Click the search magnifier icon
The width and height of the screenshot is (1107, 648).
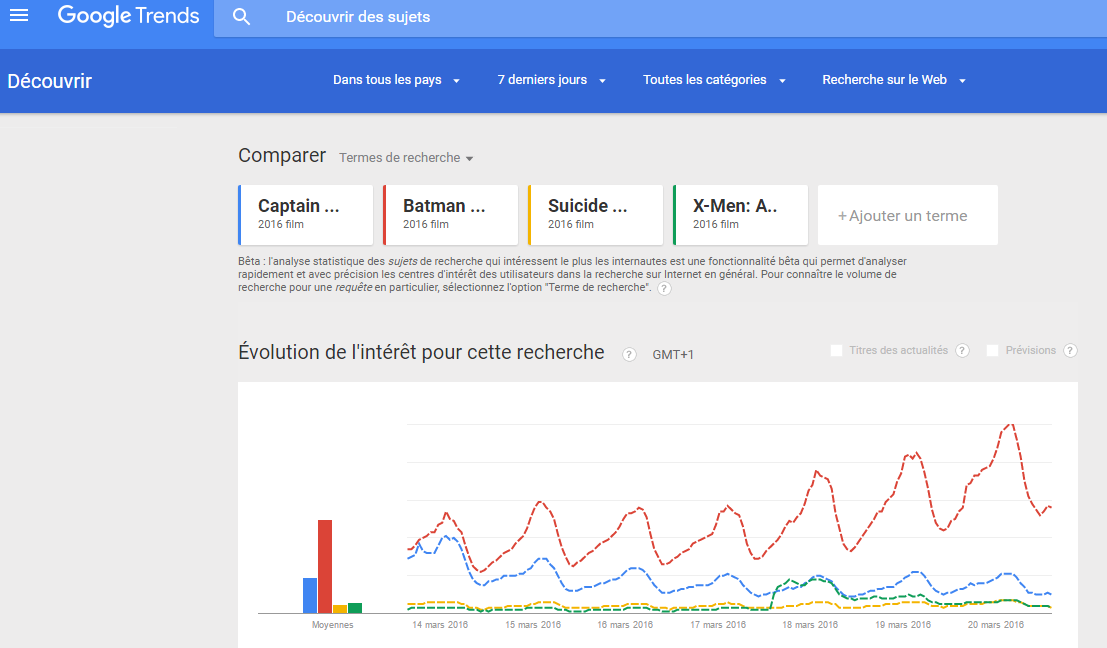[x=241, y=17]
